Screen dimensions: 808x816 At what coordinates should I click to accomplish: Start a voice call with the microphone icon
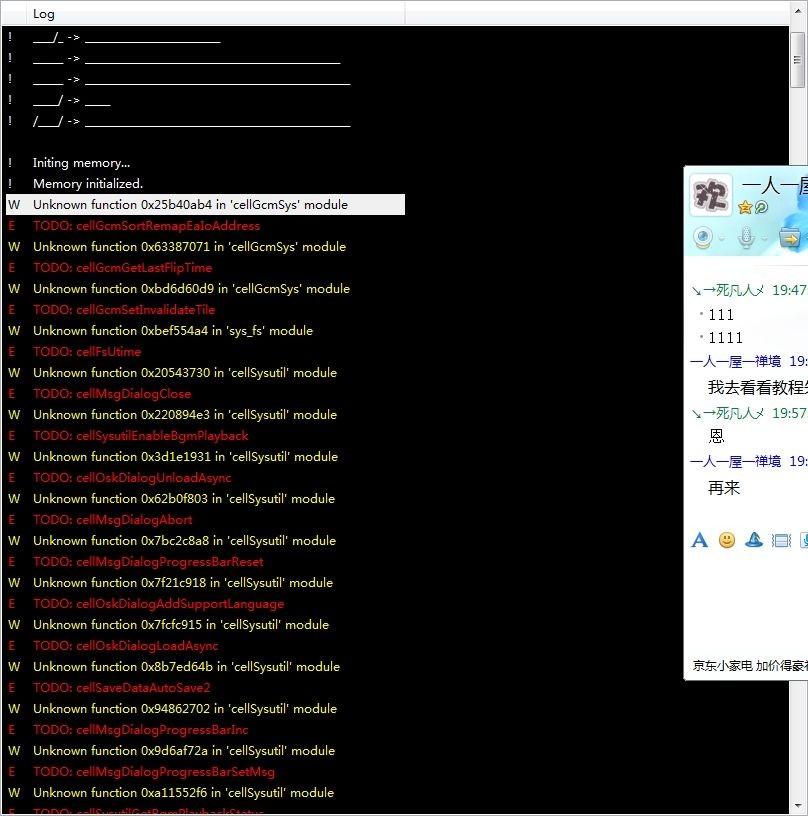(x=746, y=238)
